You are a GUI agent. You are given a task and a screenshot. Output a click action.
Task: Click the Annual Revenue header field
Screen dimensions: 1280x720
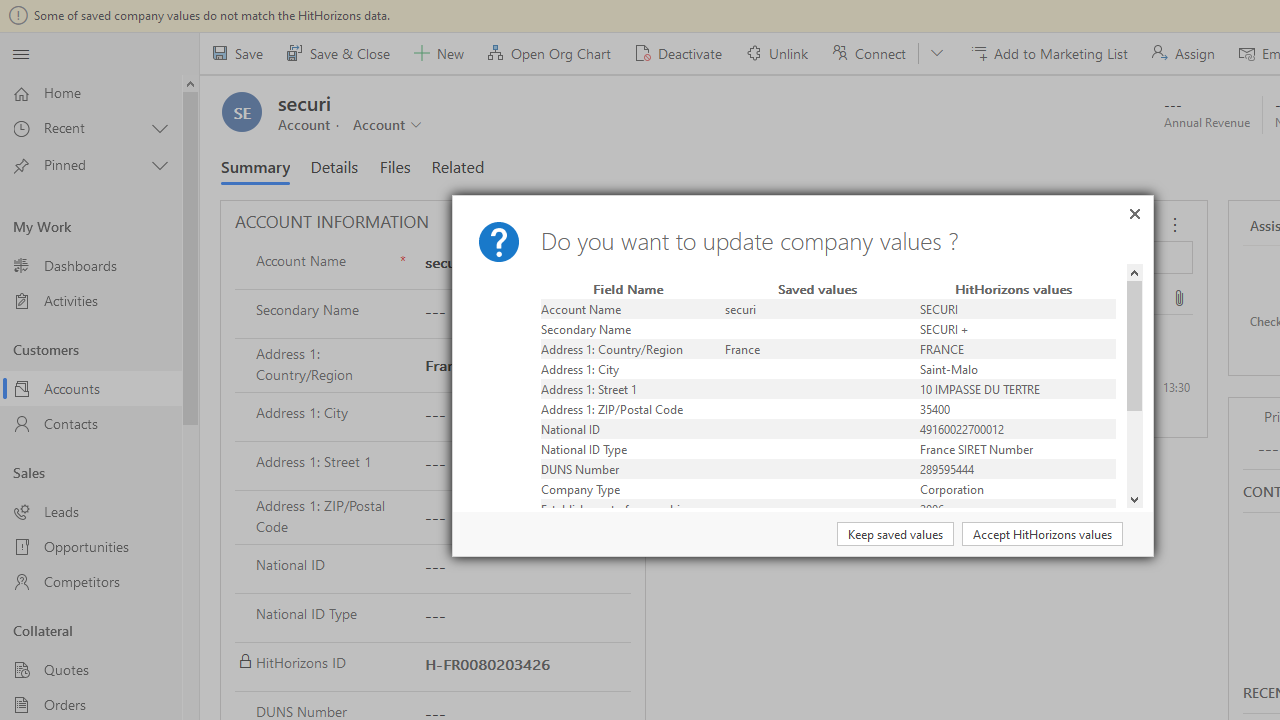(1206, 113)
